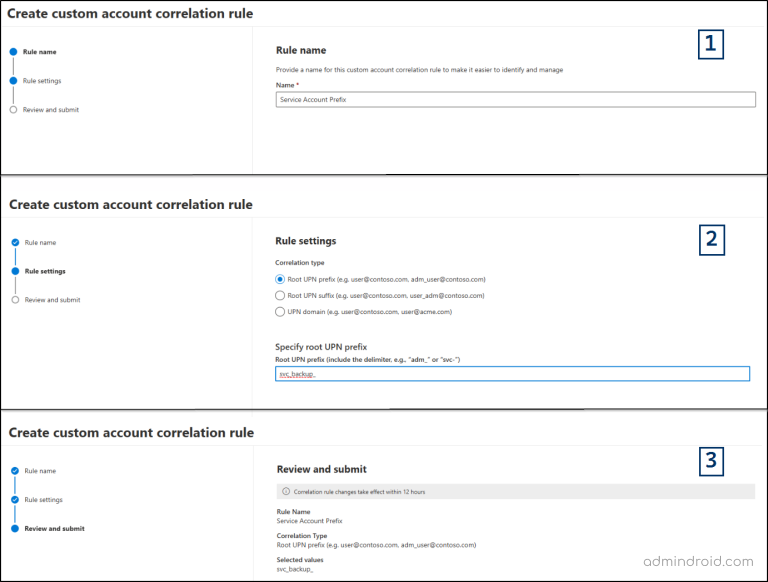On the Rule name page, open Rule settings step
Image resolution: width=768 pixels, height=582 pixels.
[42, 81]
